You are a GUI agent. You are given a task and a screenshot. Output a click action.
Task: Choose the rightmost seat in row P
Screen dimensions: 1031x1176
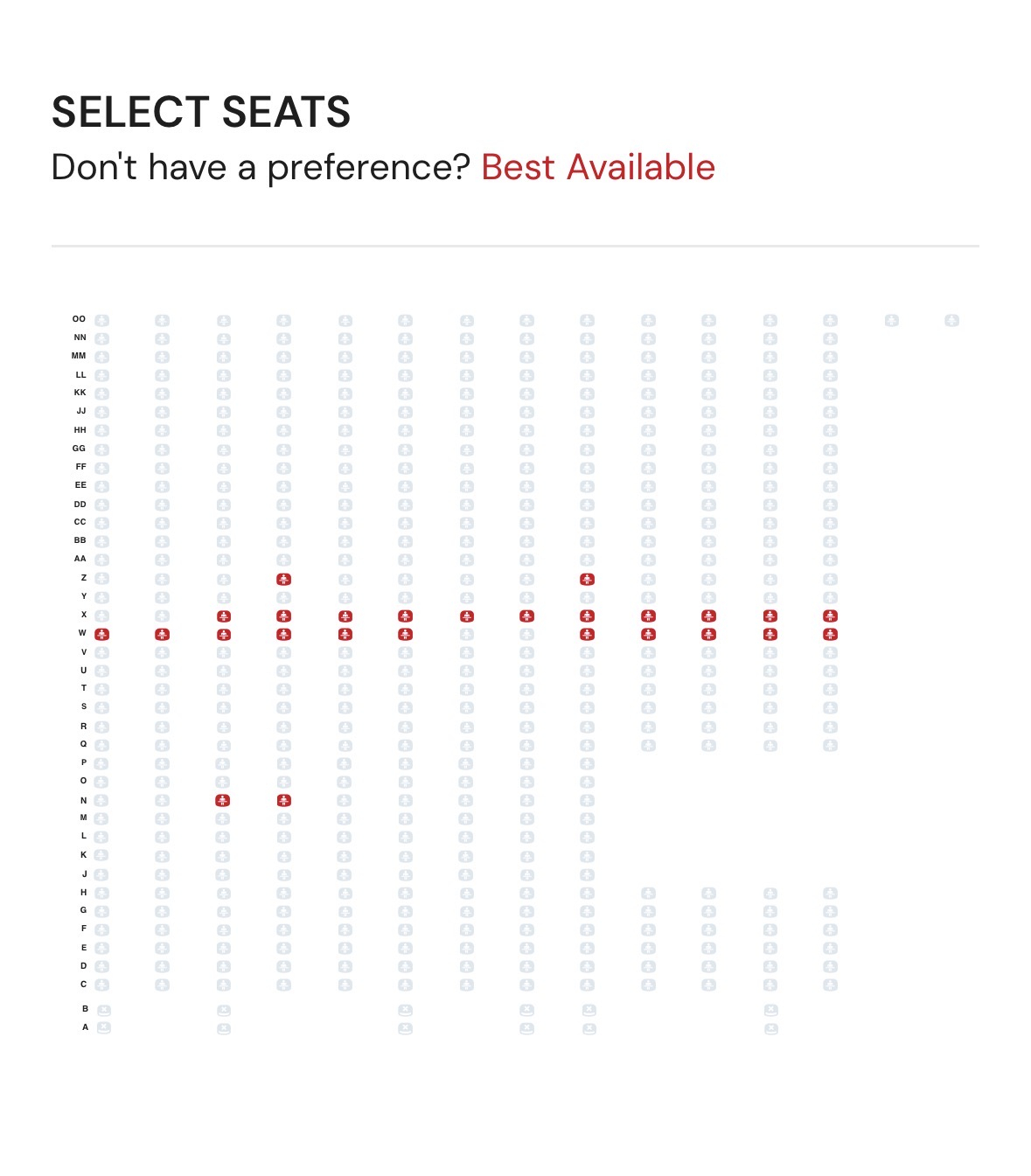pyautogui.click(x=587, y=763)
